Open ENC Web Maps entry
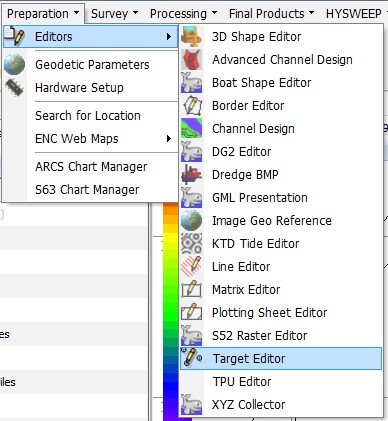 (77, 138)
